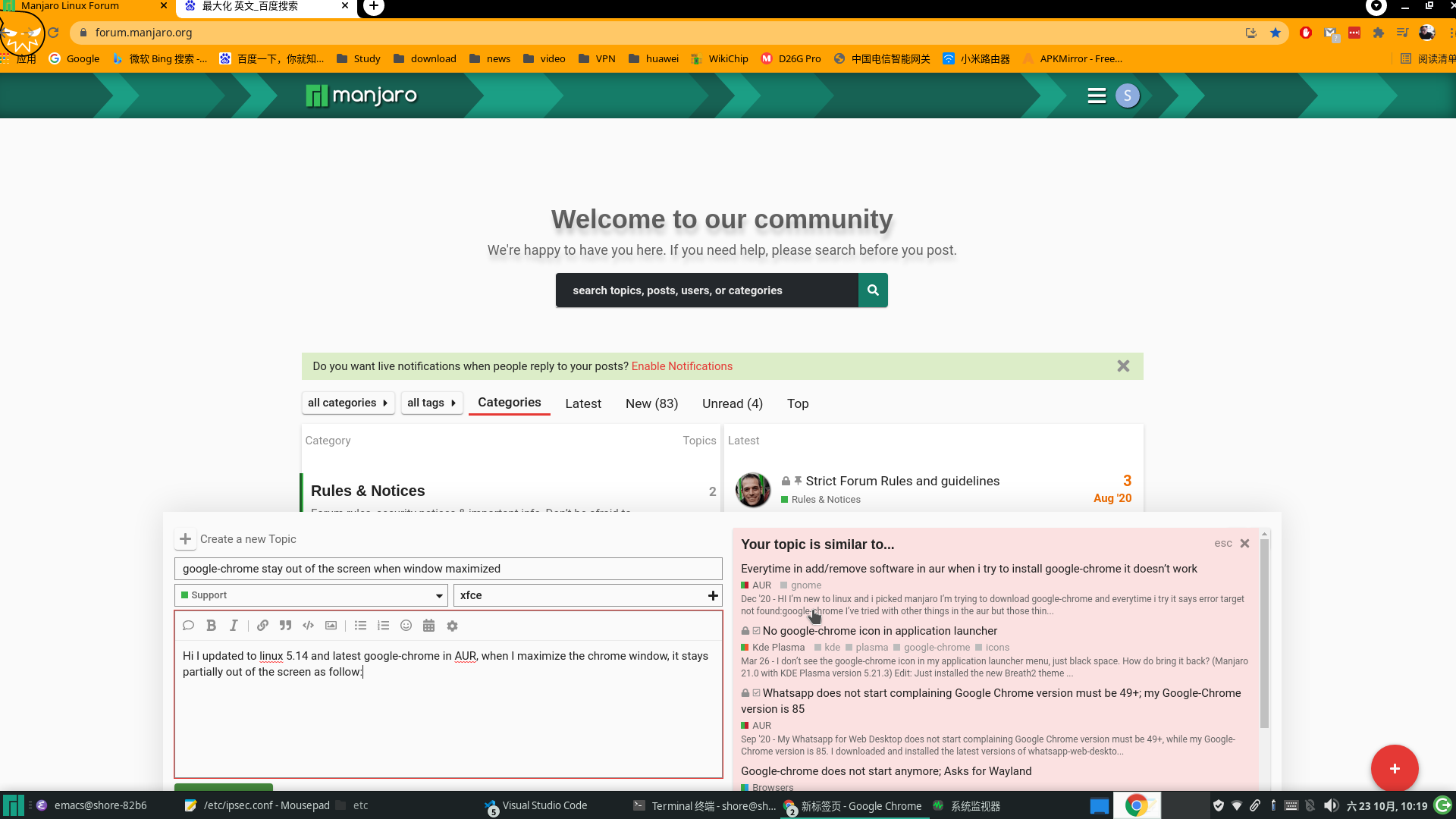Image resolution: width=1456 pixels, height=819 pixels.
Task: Toggle bold formatting in the composer
Action: [212, 626]
